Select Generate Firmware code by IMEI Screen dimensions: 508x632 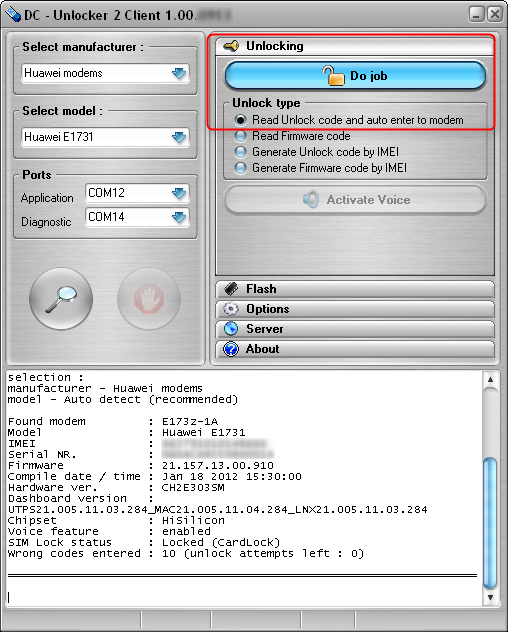tap(321, 168)
